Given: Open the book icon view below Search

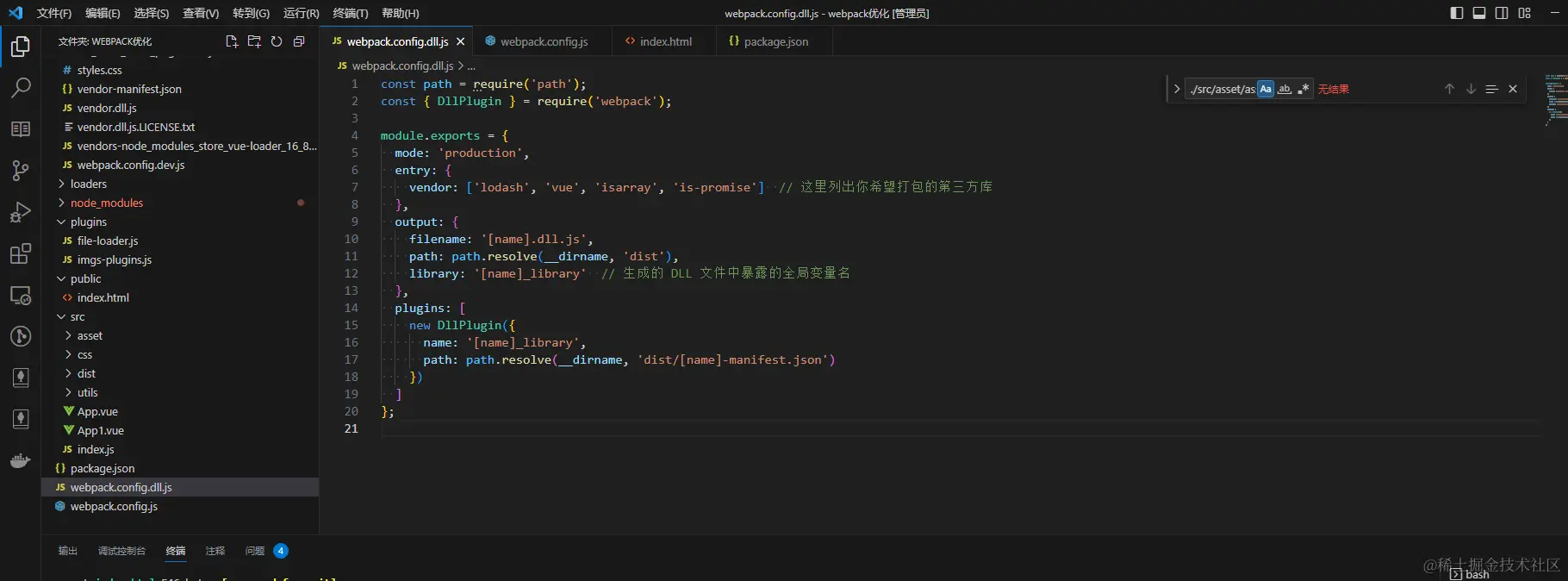Looking at the screenshot, I should (x=21, y=129).
